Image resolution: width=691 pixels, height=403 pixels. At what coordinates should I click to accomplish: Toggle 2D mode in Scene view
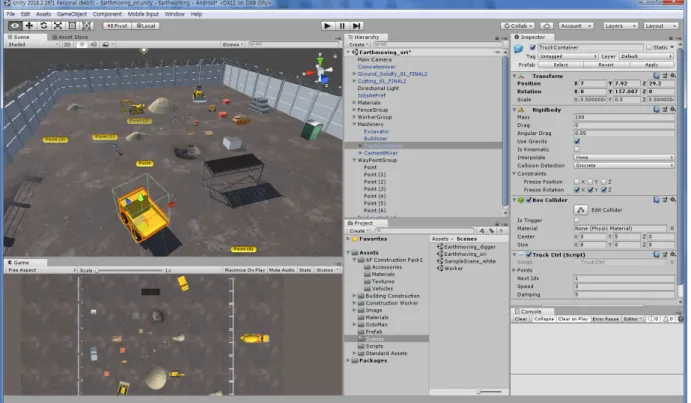(67, 44)
